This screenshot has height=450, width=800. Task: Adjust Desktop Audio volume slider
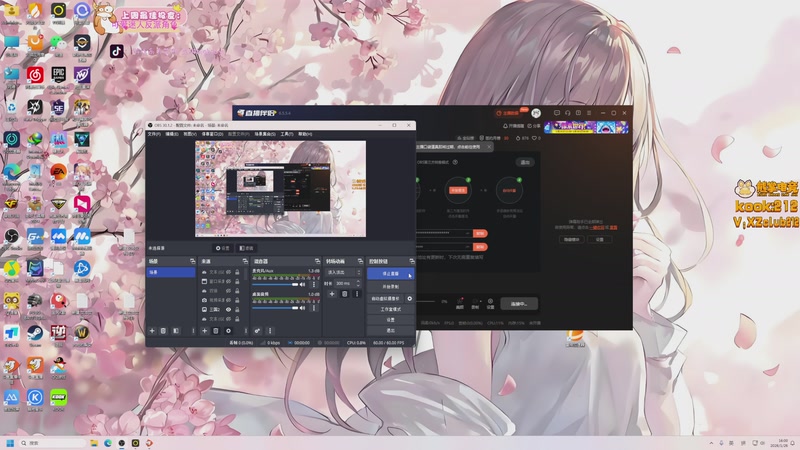[x=276, y=308]
